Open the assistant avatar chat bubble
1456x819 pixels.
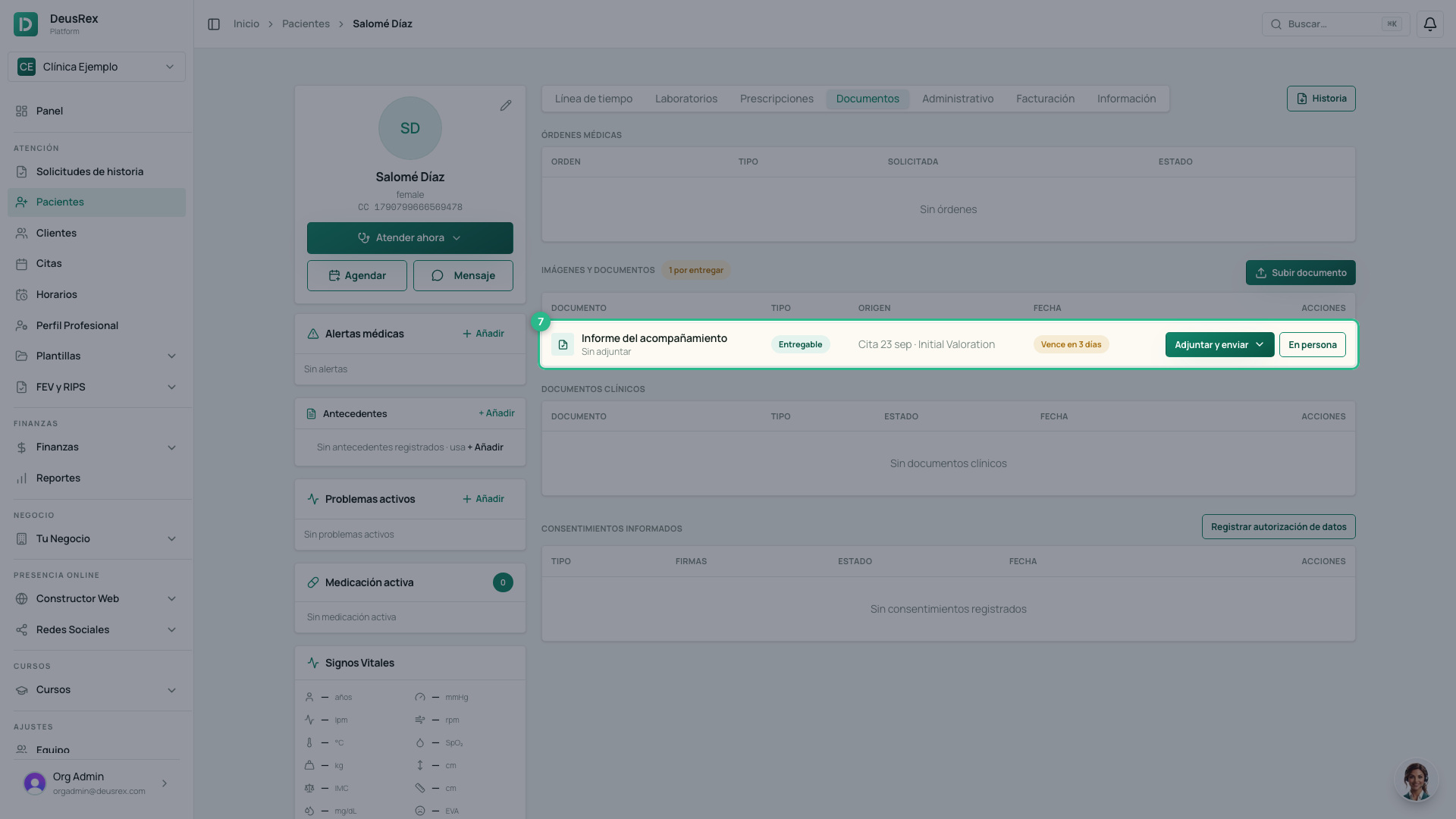click(1416, 780)
